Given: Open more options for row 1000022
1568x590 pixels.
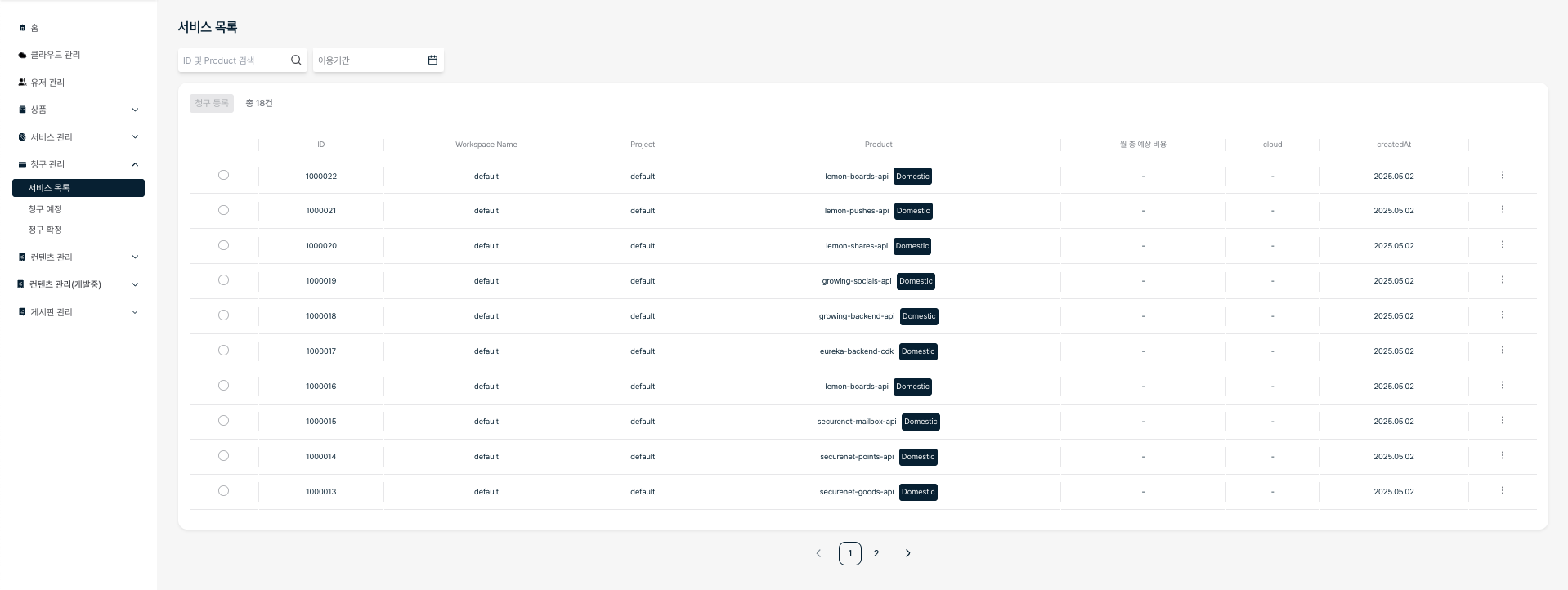Looking at the screenshot, I should point(1502,176).
